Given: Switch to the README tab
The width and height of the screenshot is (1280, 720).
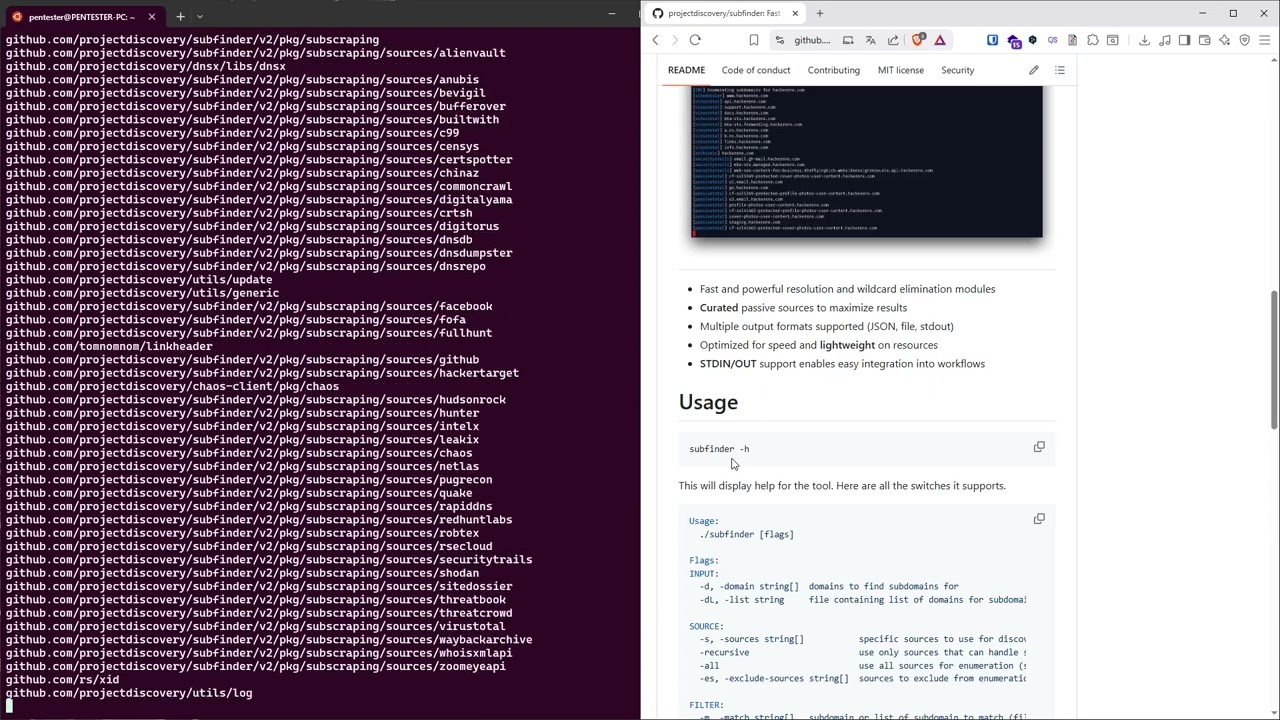Looking at the screenshot, I should coord(686,70).
